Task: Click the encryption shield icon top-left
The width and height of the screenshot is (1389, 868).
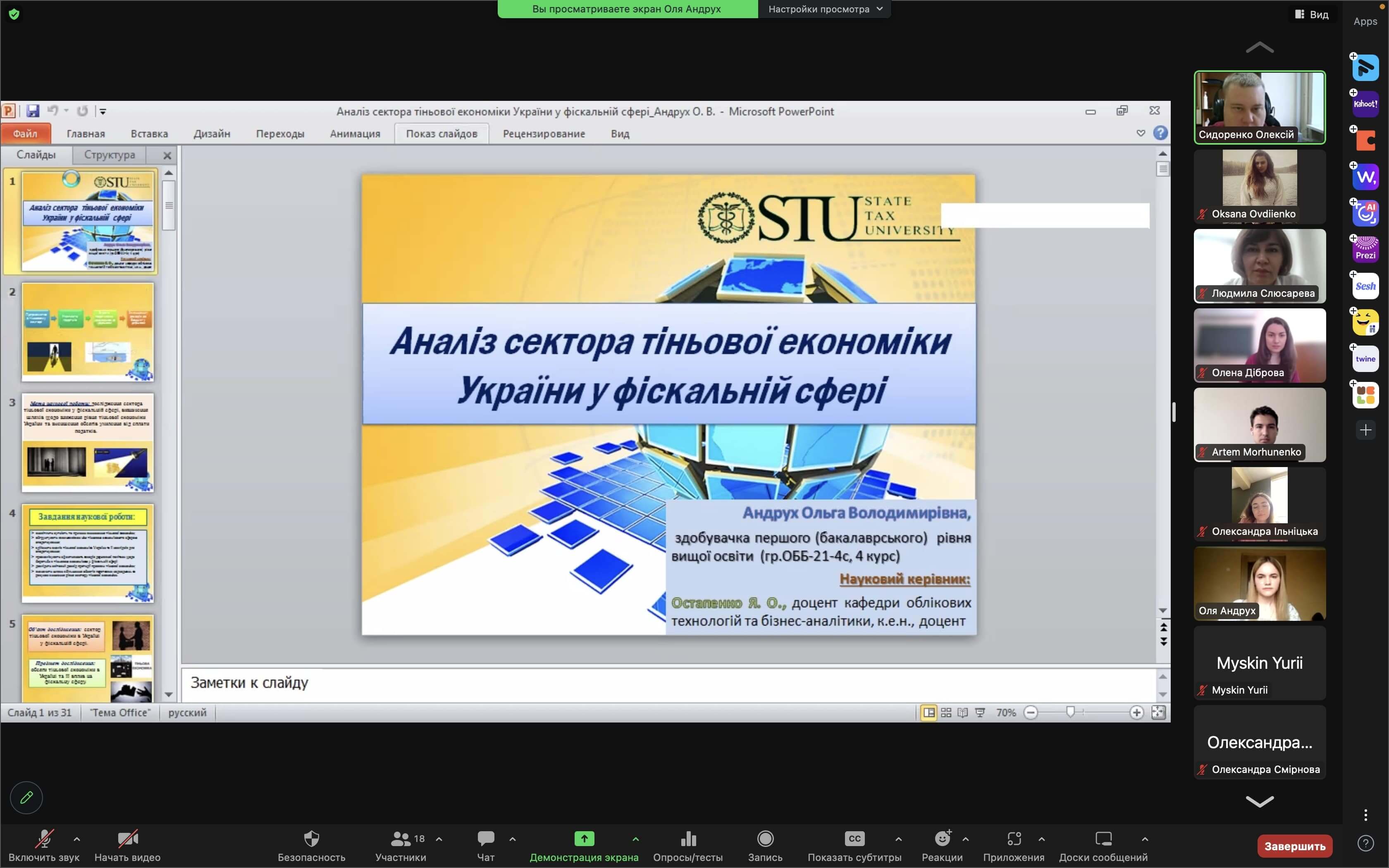Action: coord(14,14)
